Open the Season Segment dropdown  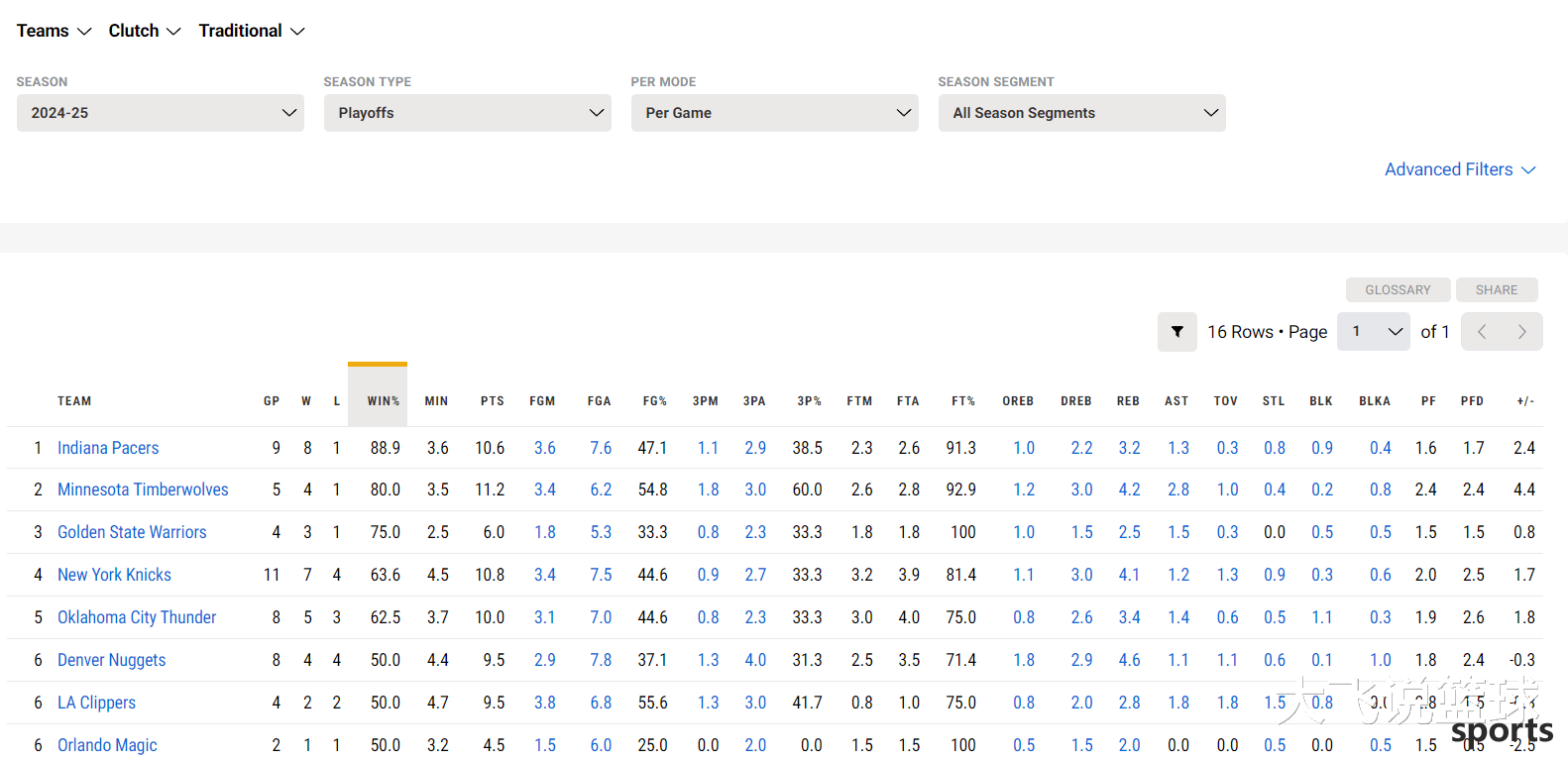click(x=1081, y=113)
